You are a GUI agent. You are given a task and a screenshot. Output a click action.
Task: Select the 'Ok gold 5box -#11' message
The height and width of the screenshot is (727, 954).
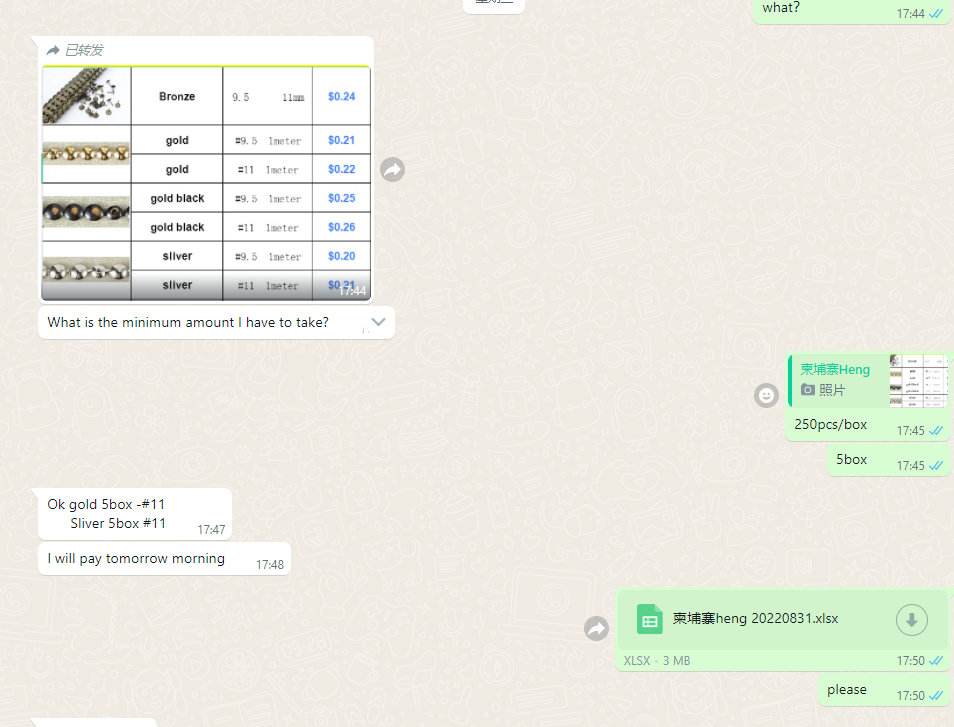[135, 513]
